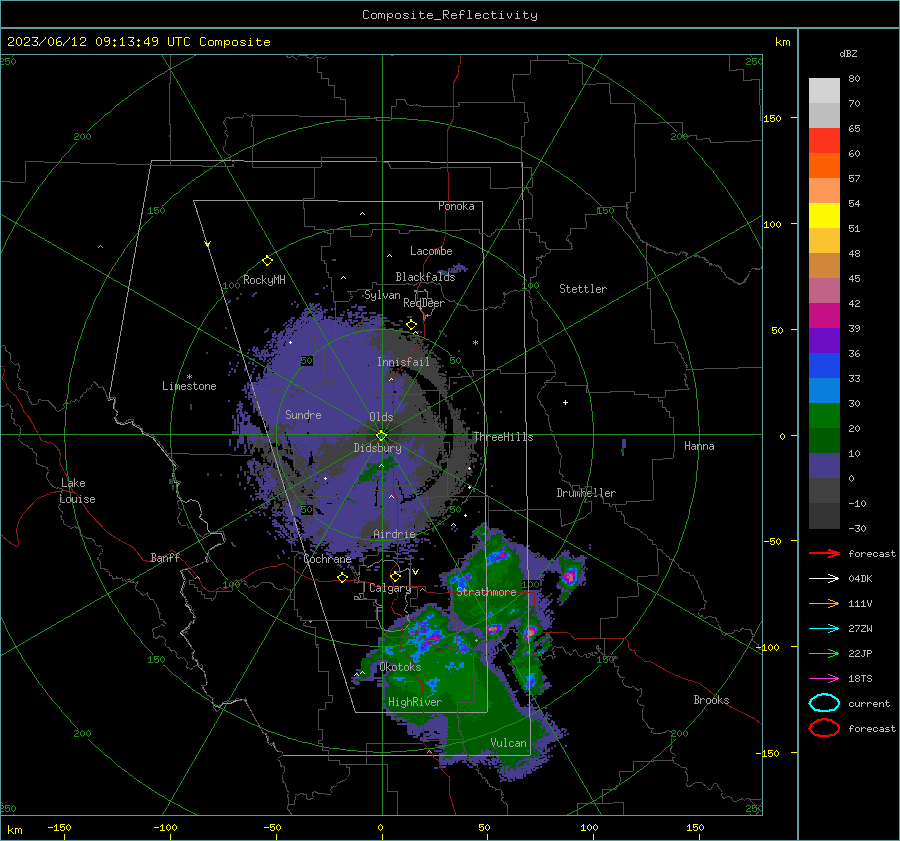
Task: Click the magenta storm core east of Strathmore
Action: tap(569, 576)
